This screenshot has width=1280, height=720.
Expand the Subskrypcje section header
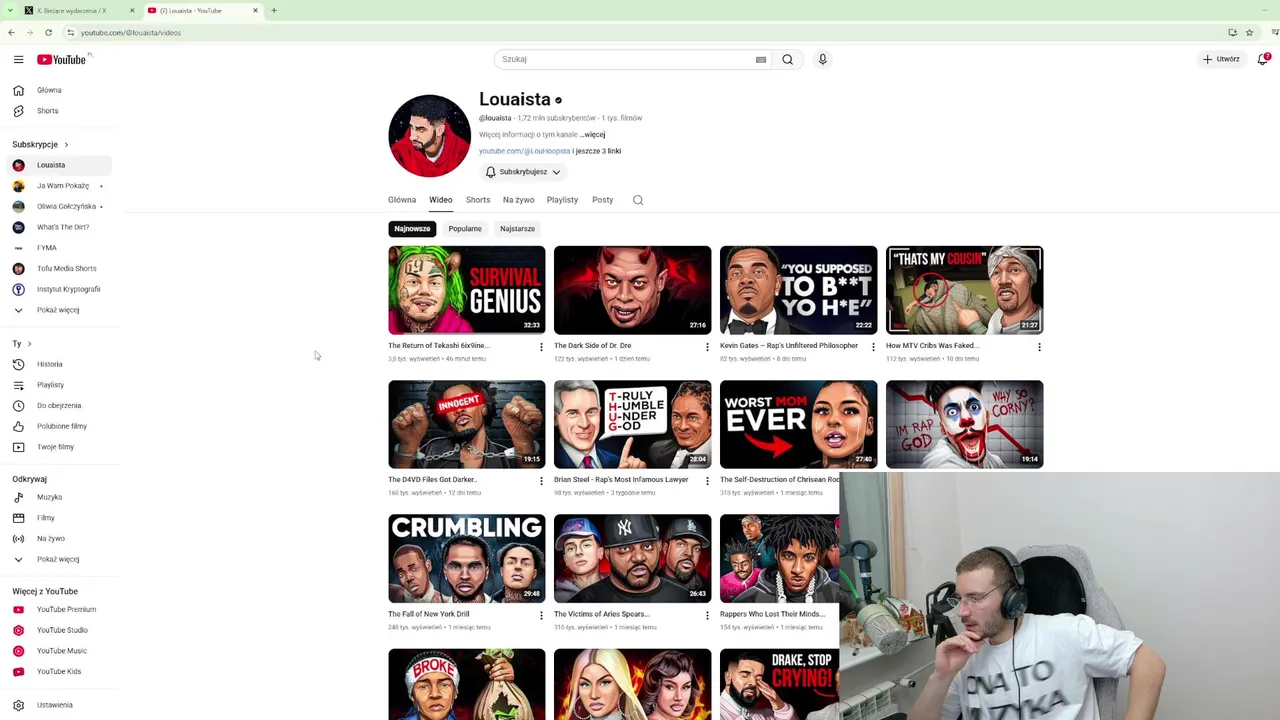[40, 144]
